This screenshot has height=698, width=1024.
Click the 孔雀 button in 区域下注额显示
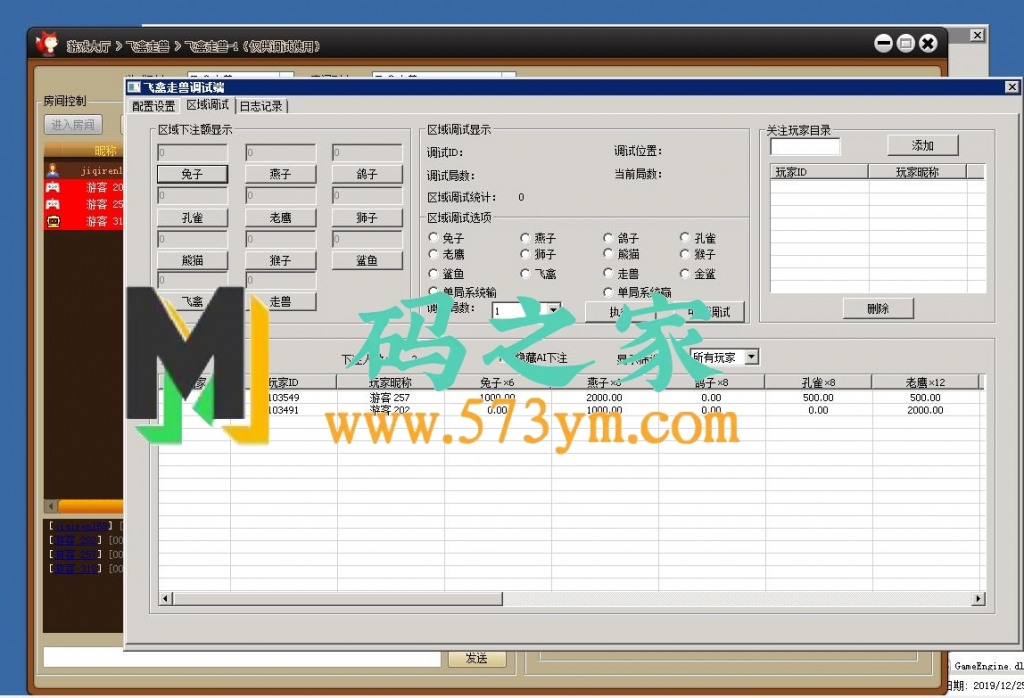[192, 217]
